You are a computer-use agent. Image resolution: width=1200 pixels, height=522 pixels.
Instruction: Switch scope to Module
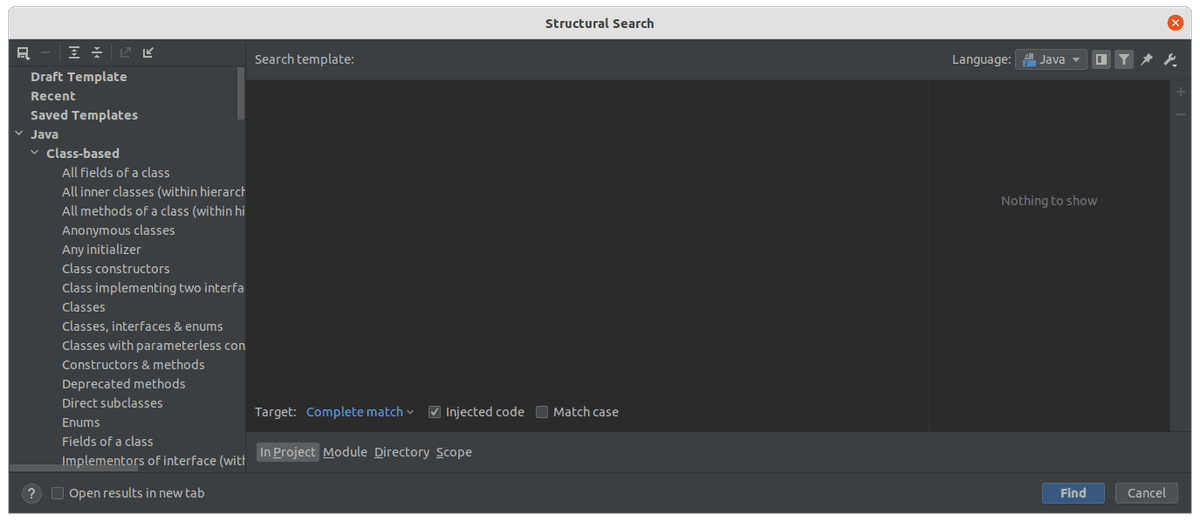[345, 452]
